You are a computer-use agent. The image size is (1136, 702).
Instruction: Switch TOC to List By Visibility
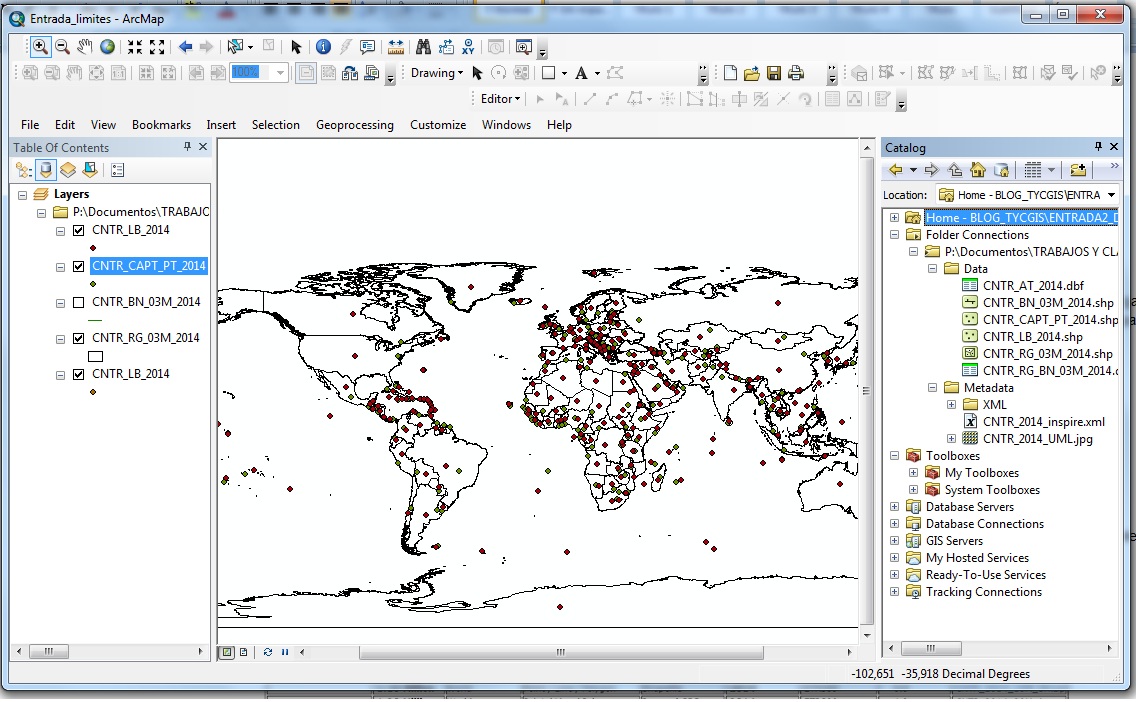(67, 170)
